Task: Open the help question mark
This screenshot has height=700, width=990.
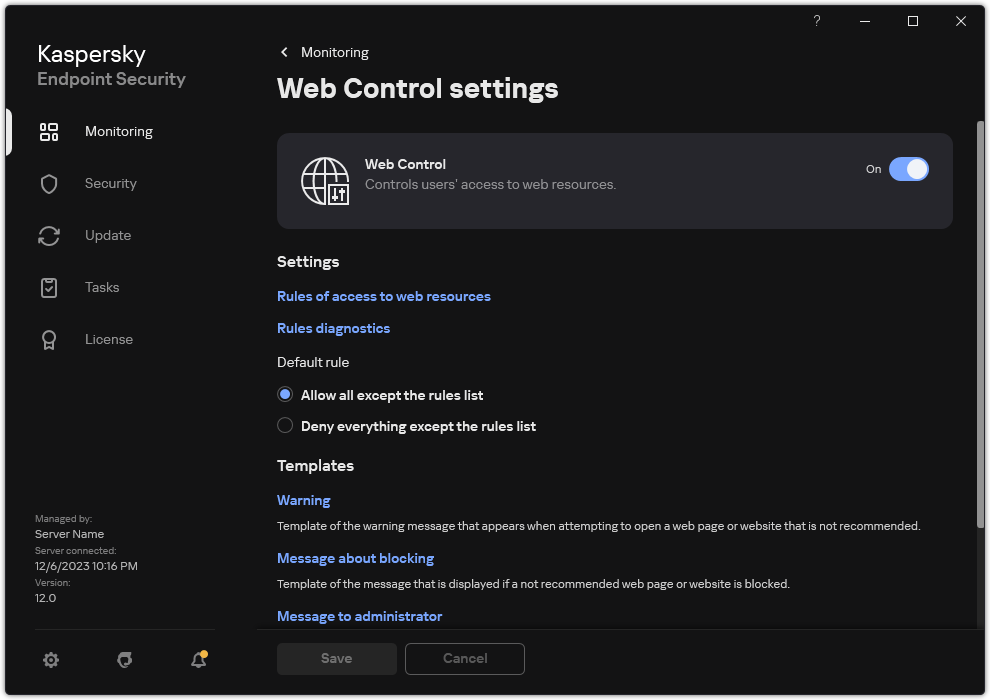Action: point(816,21)
